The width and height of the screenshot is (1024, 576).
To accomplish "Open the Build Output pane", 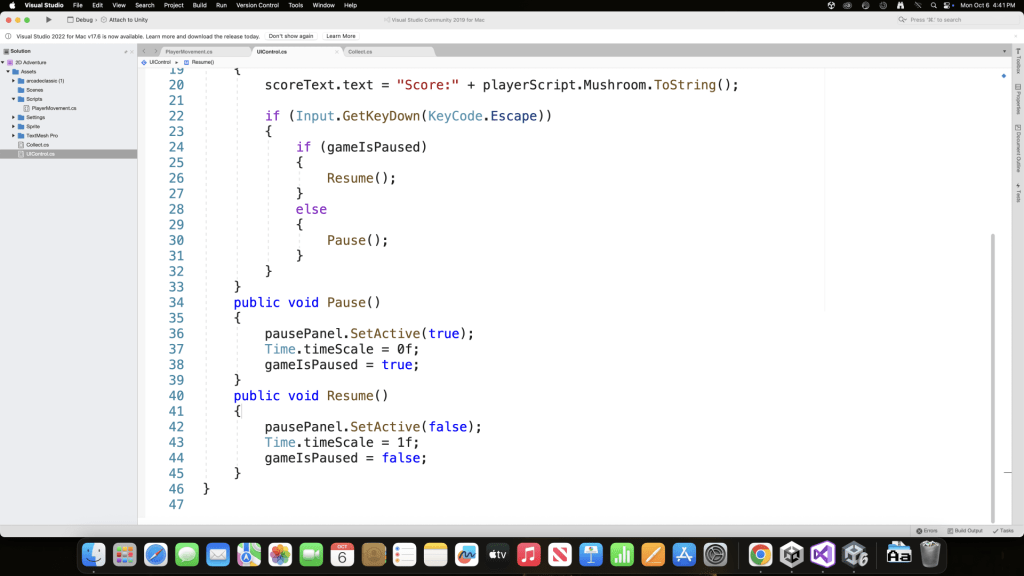I will pyautogui.click(x=964, y=530).
